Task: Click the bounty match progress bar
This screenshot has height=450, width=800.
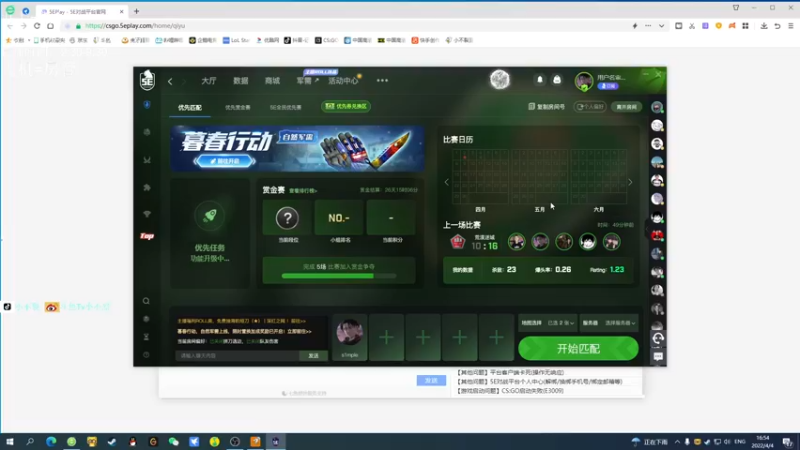Action: point(339,276)
